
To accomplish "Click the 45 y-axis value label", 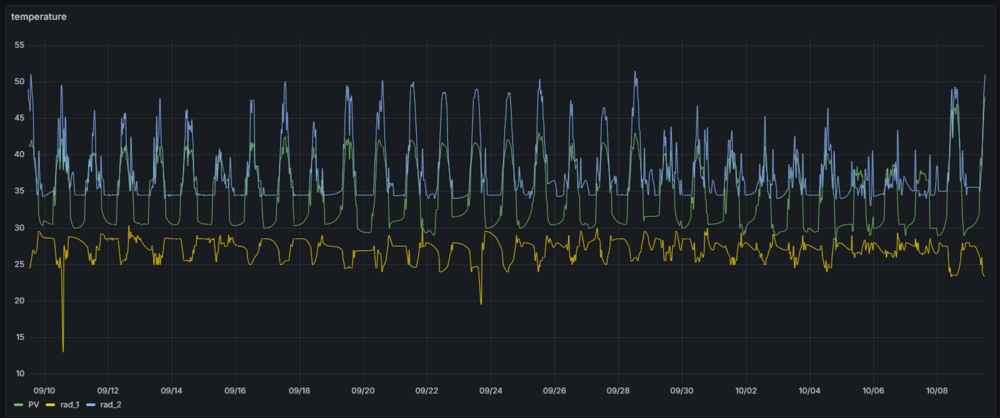I will 19,118.
